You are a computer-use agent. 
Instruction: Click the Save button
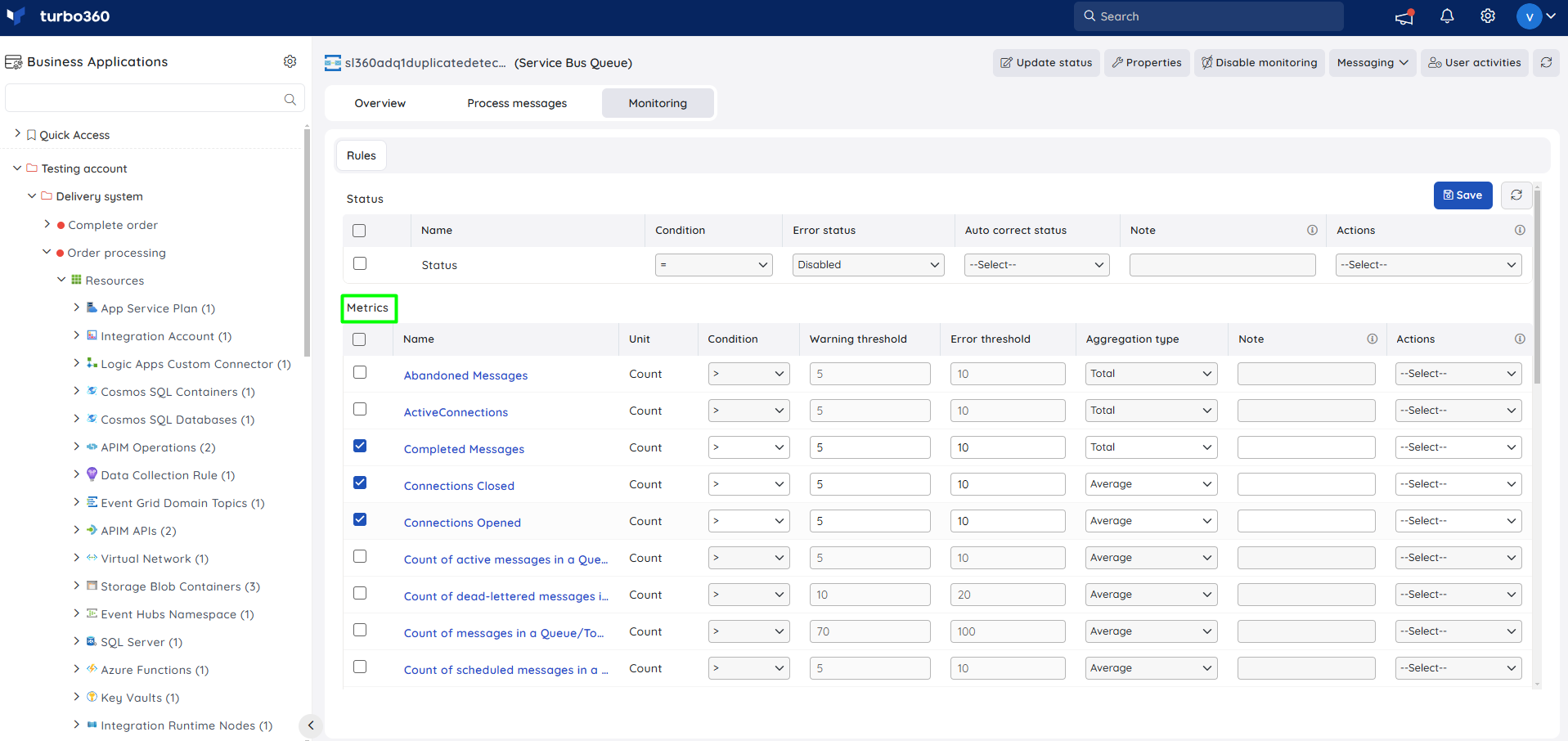point(1462,195)
